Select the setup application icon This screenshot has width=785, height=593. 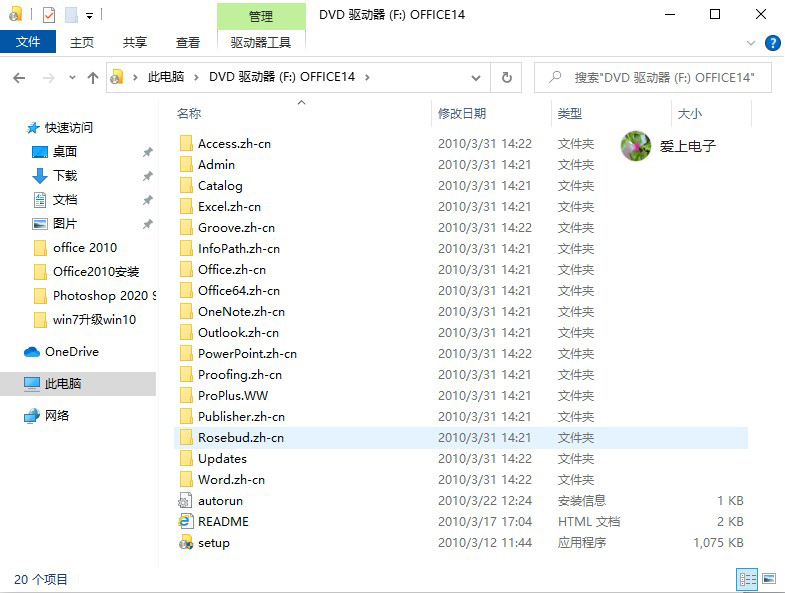pyautogui.click(x=186, y=543)
